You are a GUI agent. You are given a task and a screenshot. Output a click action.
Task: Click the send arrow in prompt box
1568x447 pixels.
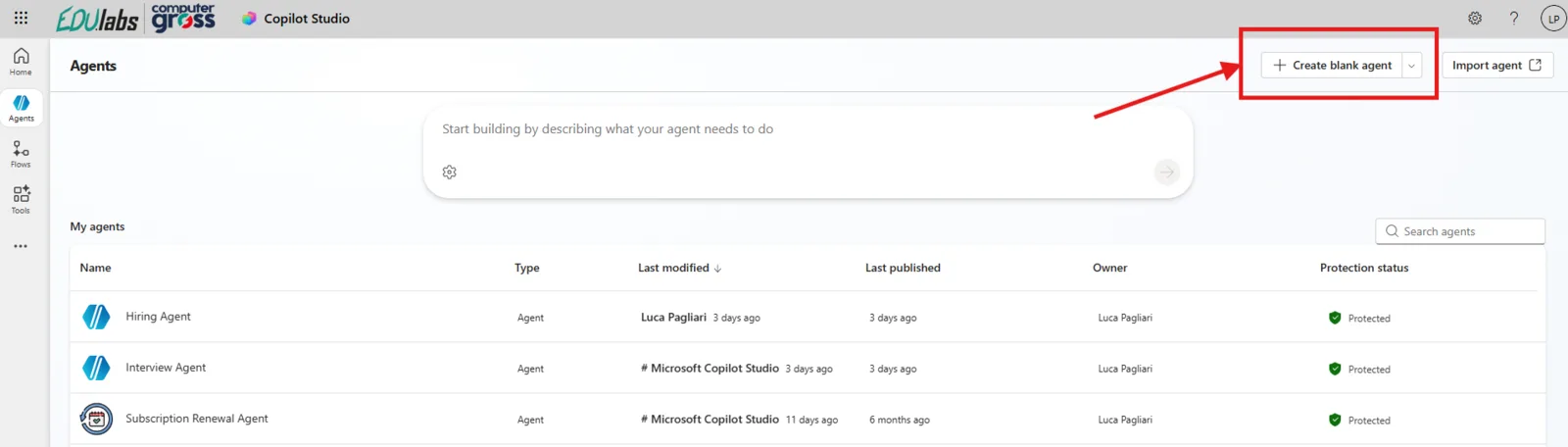point(1166,173)
